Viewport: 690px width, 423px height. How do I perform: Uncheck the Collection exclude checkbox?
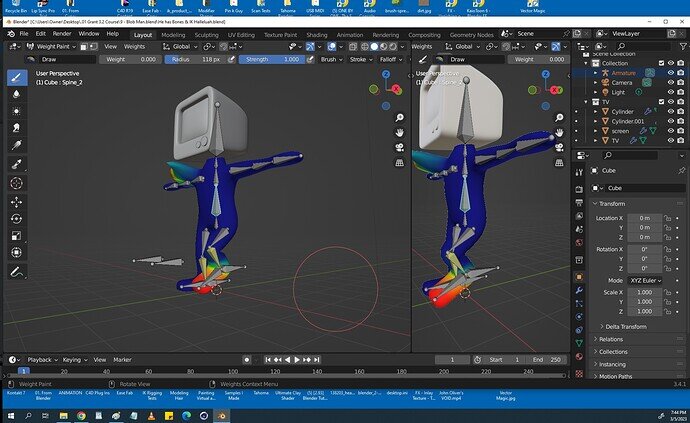661,63
